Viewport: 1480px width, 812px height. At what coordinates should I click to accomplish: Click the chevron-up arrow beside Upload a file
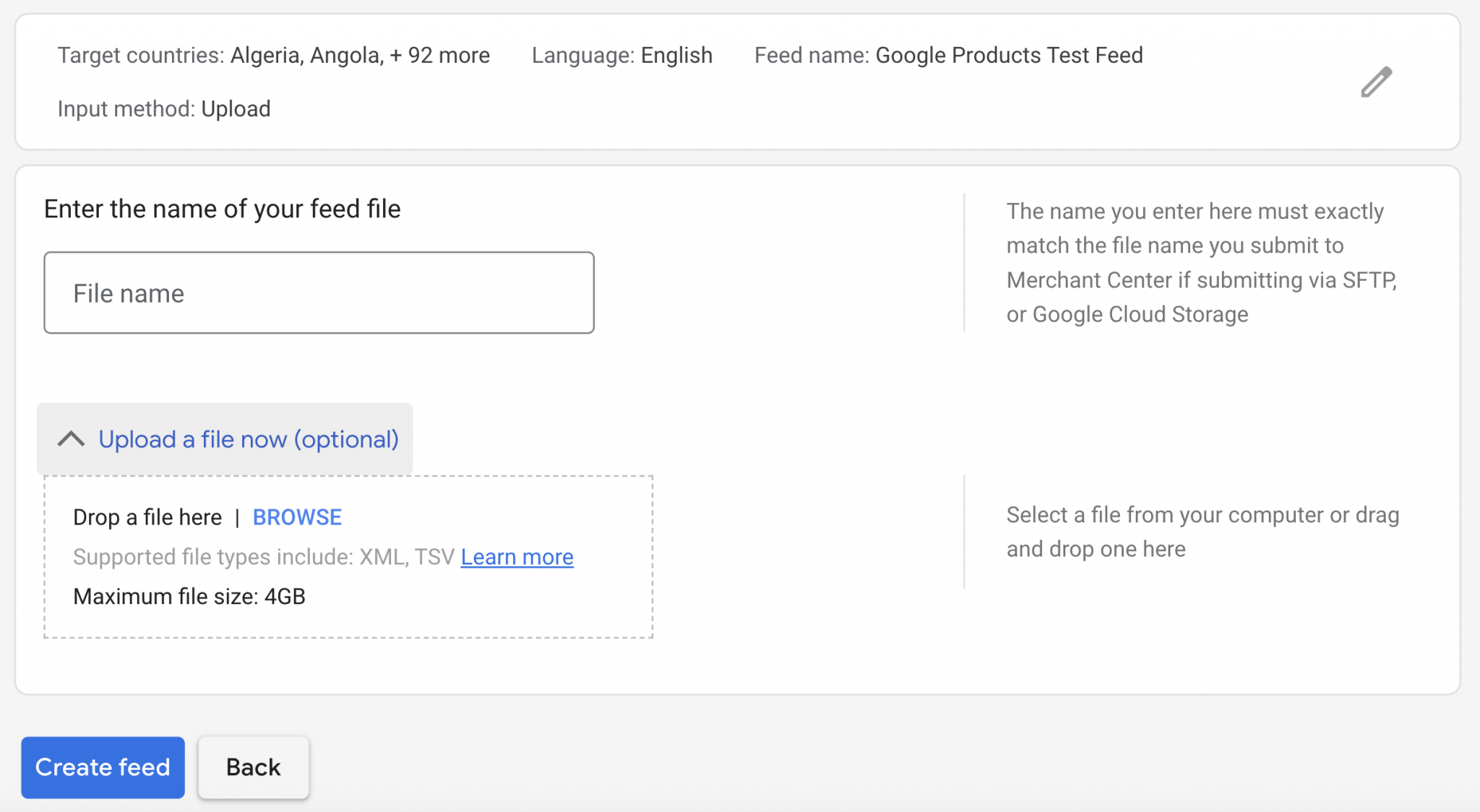click(71, 439)
